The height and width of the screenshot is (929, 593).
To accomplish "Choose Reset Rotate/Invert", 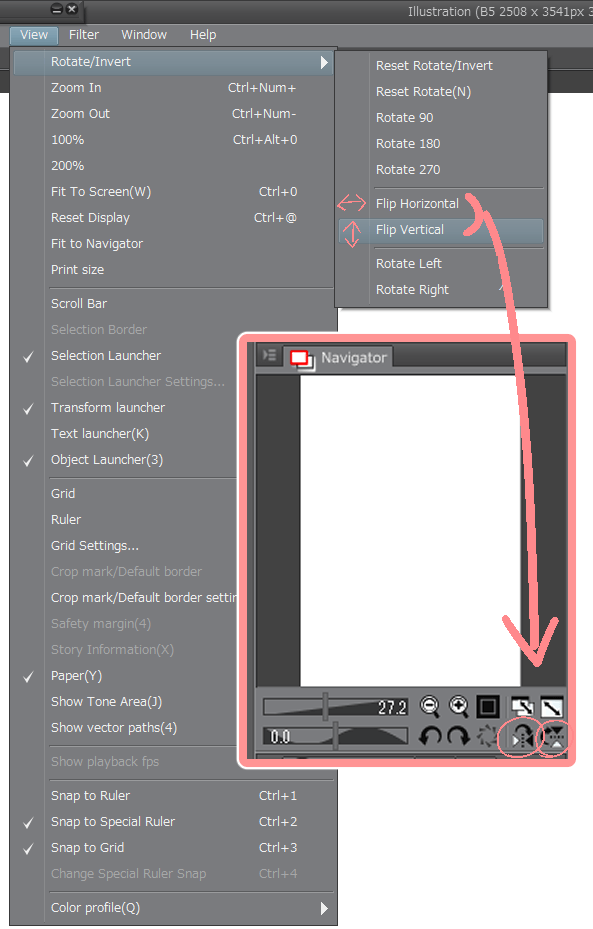I will click(440, 66).
